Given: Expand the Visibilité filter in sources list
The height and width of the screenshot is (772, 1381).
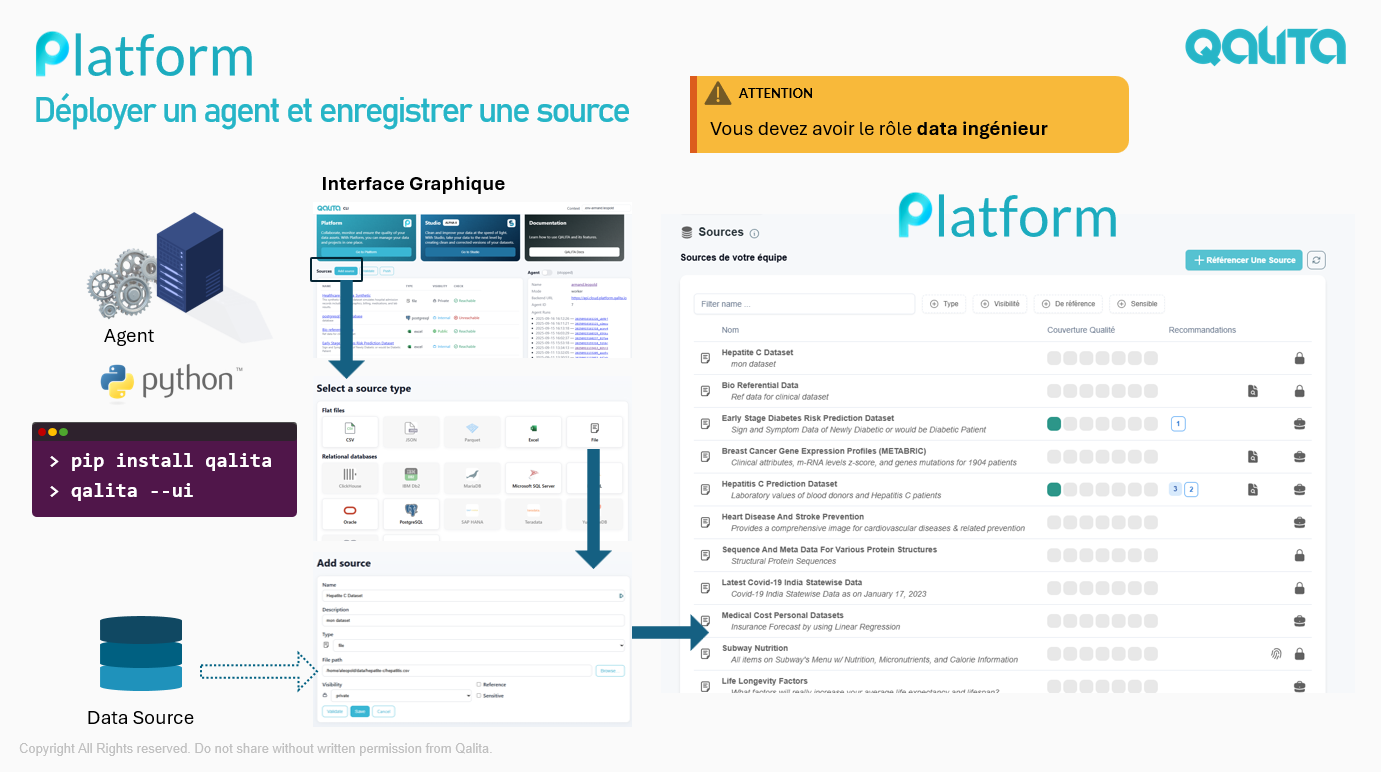Looking at the screenshot, I should click(1000, 304).
